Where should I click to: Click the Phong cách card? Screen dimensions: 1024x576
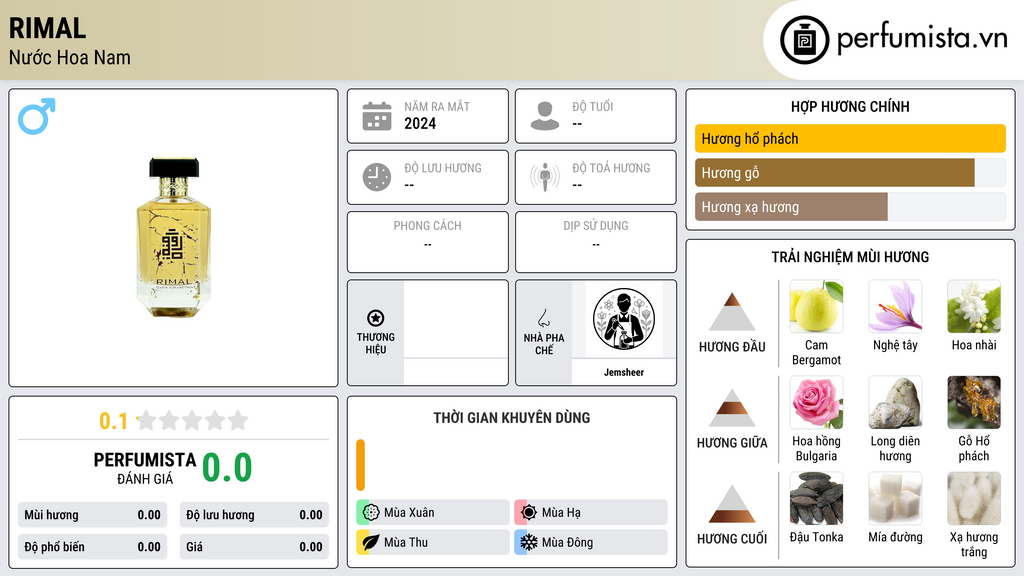[428, 242]
